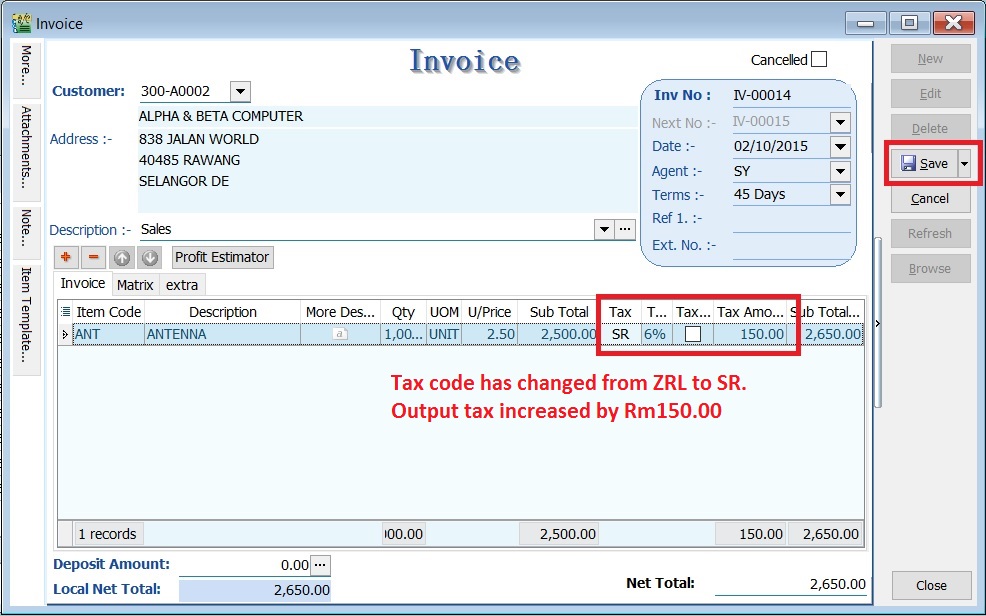This screenshot has width=986, height=616.
Task: Click the plus icon to add item row
Action: [66, 258]
